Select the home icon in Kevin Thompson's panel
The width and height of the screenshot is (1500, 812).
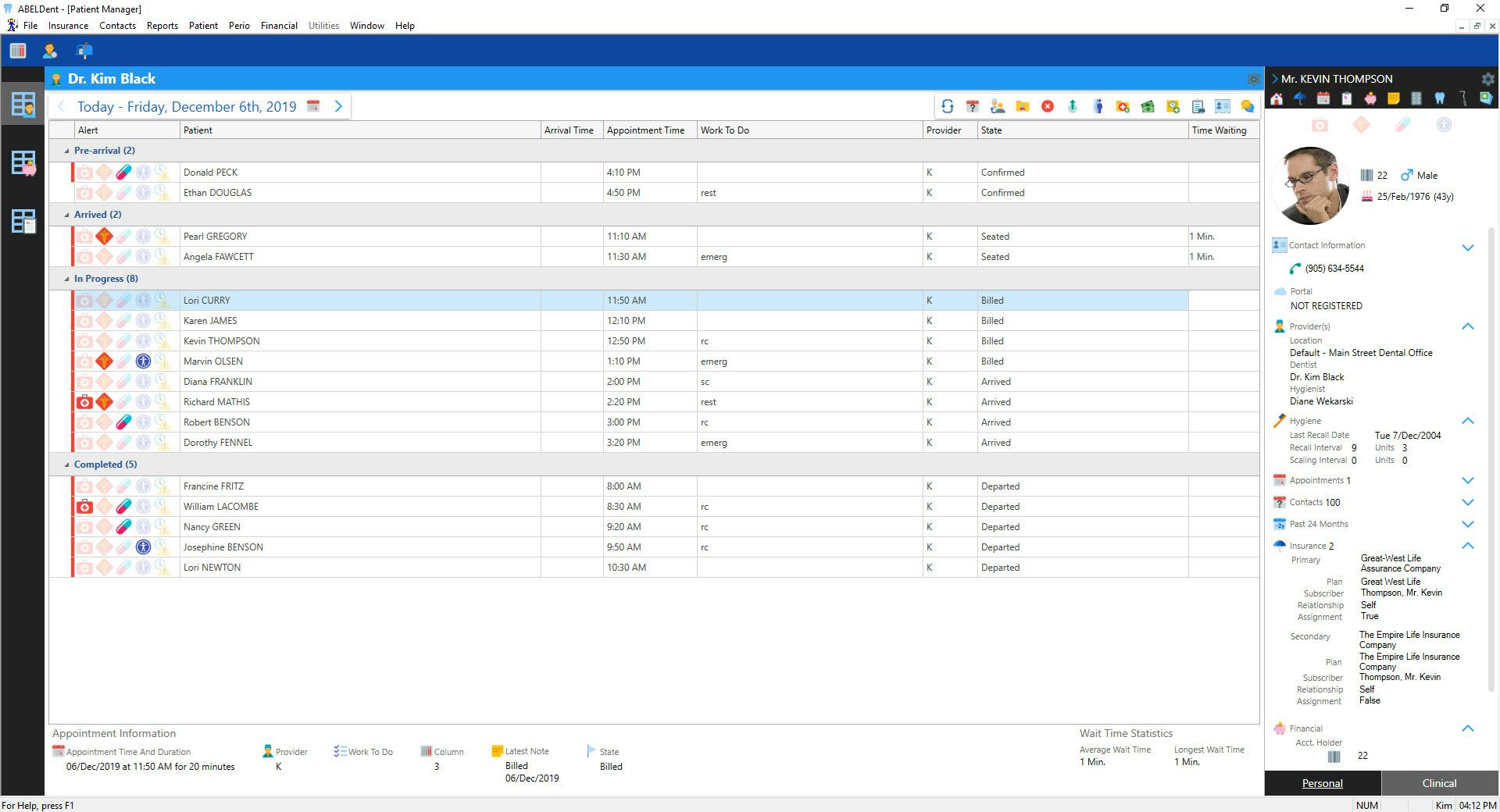pos(1277,99)
